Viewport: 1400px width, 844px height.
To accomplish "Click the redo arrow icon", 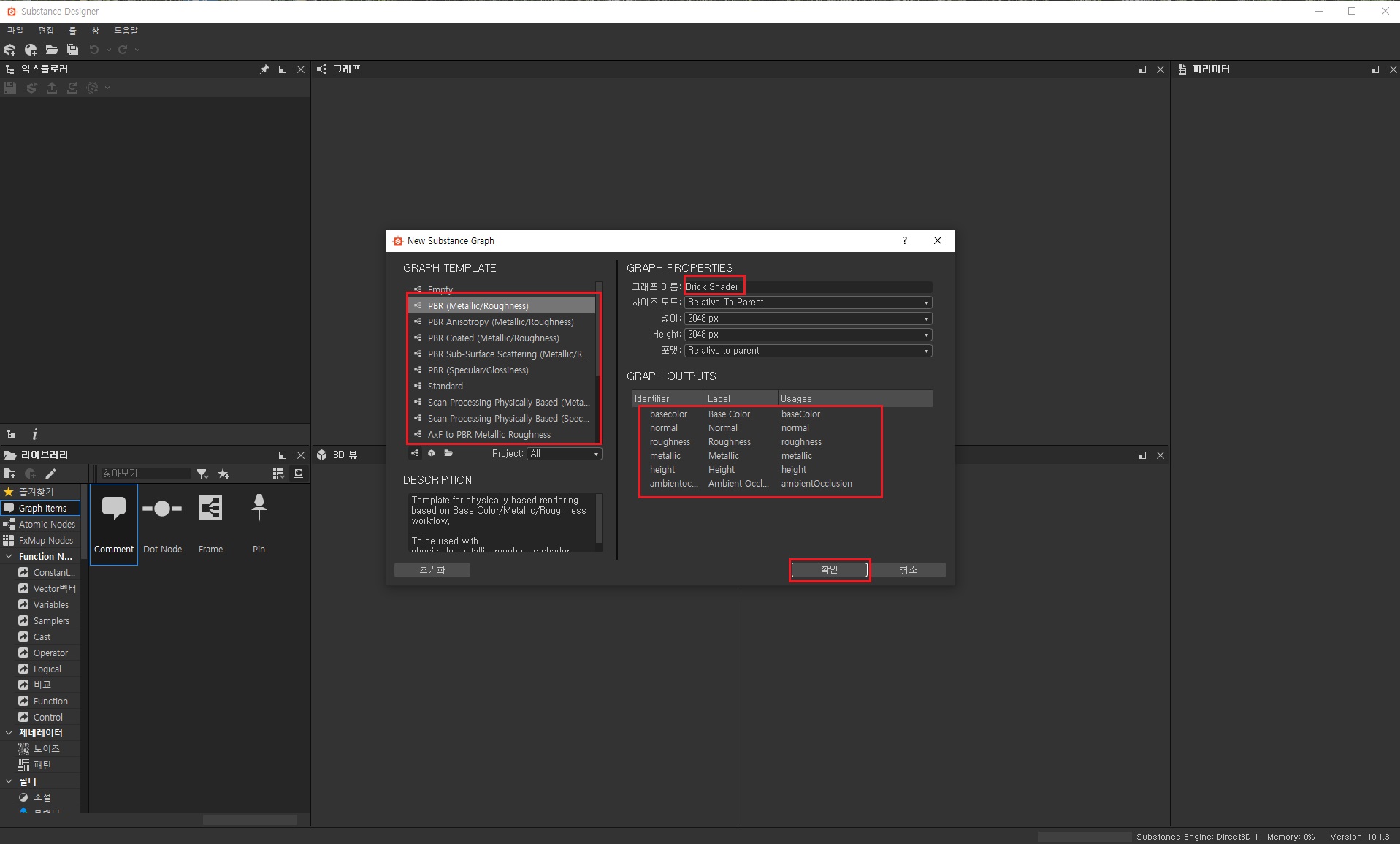I will point(123,50).
